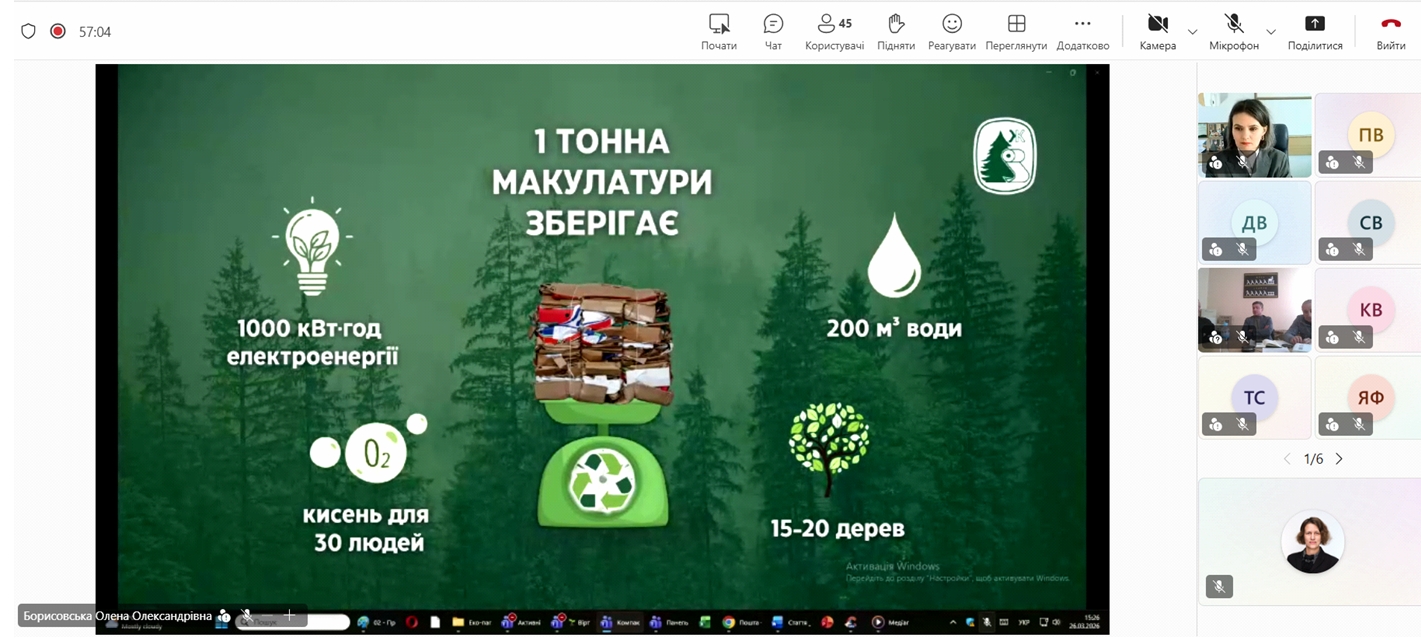Click the muted mic icon on КВ tile
The height and width of the screenshot is (638, 1421).
(1359, 337)
